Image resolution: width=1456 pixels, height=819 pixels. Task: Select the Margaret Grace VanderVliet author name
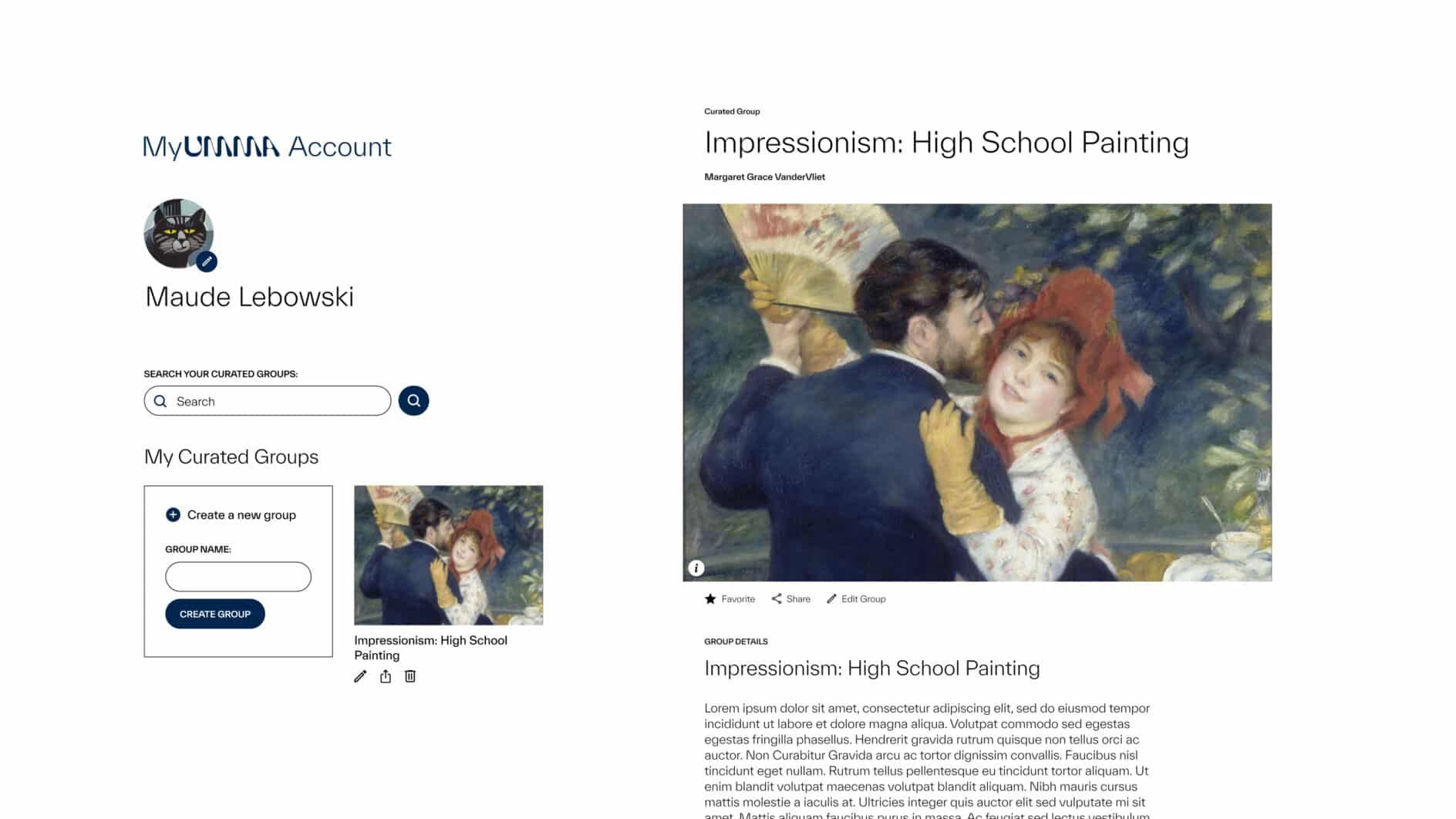(x=764, y=177)
